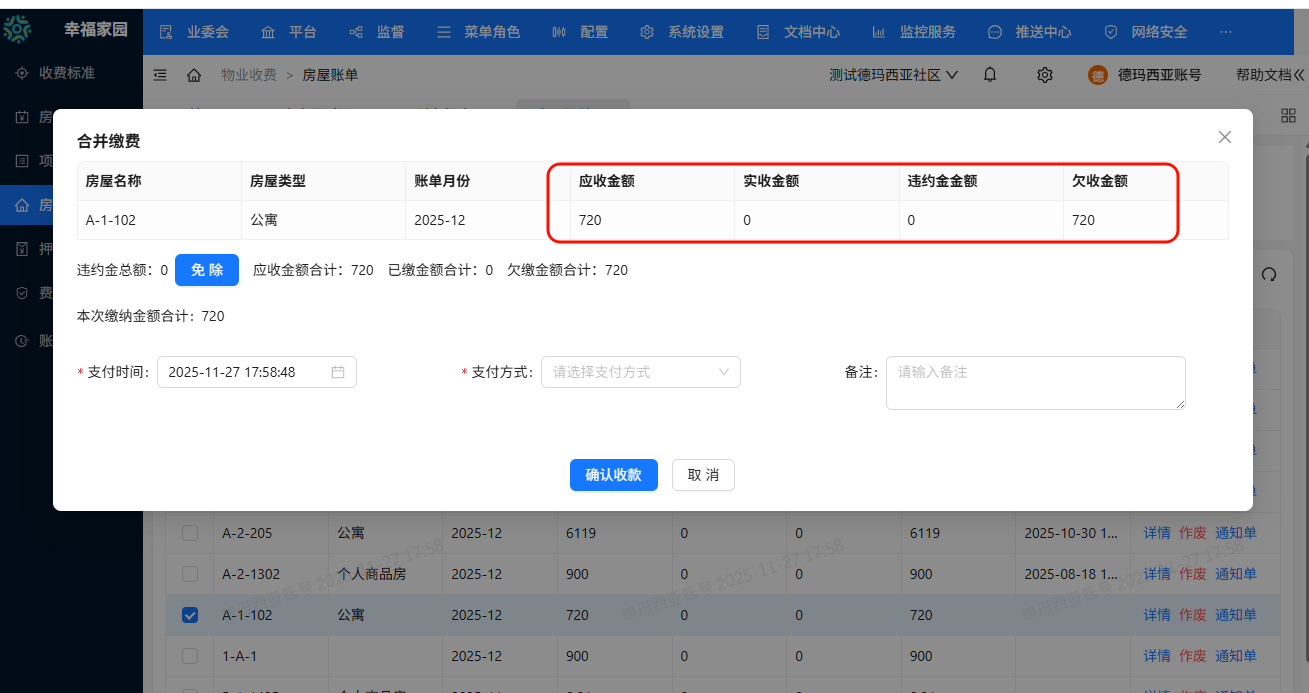Screen dimensions: 1309x693
Task: Click the 德玛西亚账号 avatar icon
Action: [x=1098, y=75]
